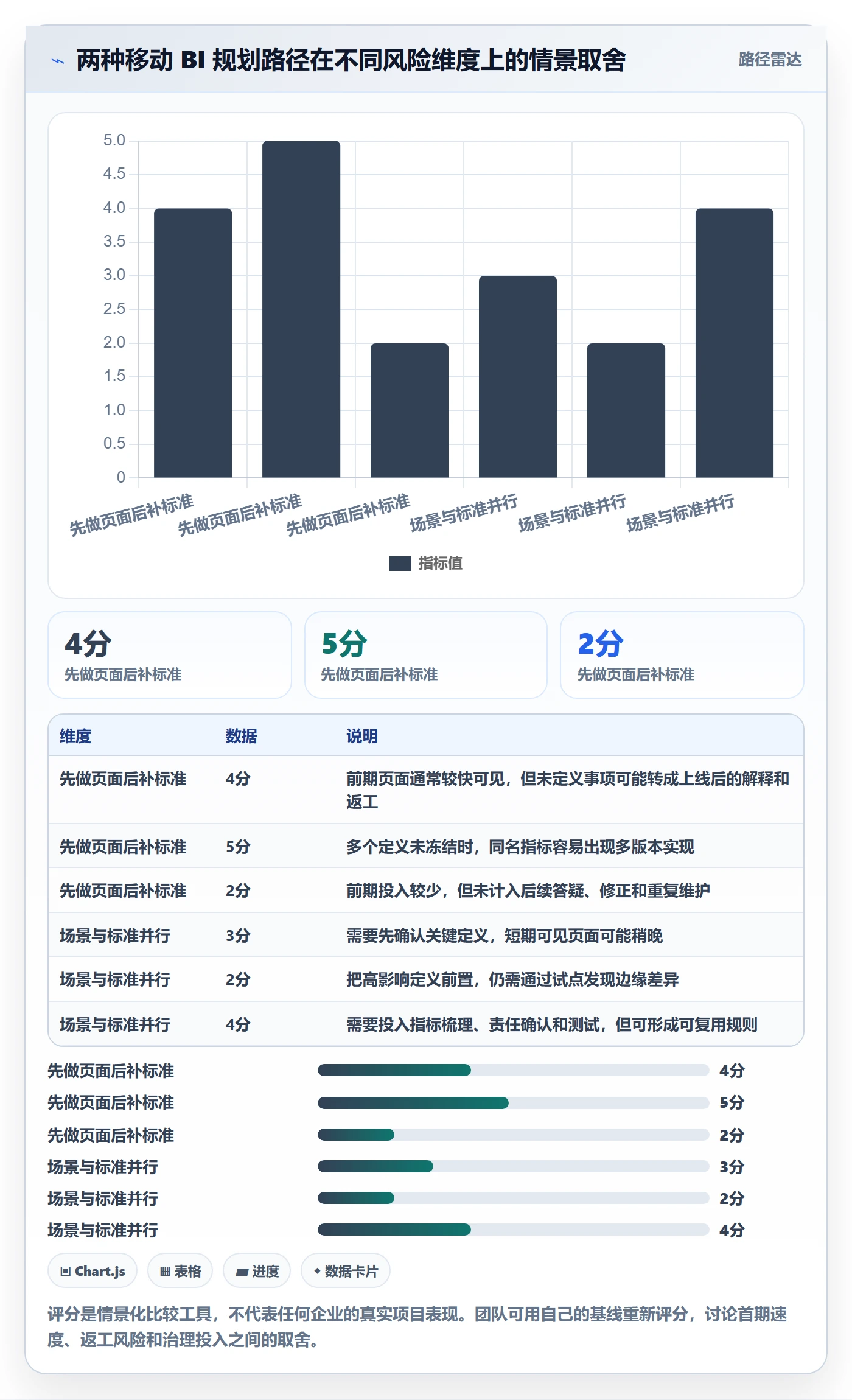
Task: Select the tallest bar reaching 5.0
Action: pyautogui.click(x=301, y=309)
